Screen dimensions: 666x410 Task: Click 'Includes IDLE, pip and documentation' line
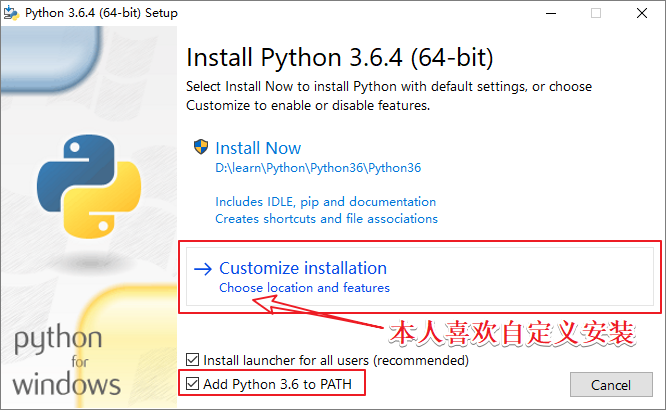(x=325, y=201)
